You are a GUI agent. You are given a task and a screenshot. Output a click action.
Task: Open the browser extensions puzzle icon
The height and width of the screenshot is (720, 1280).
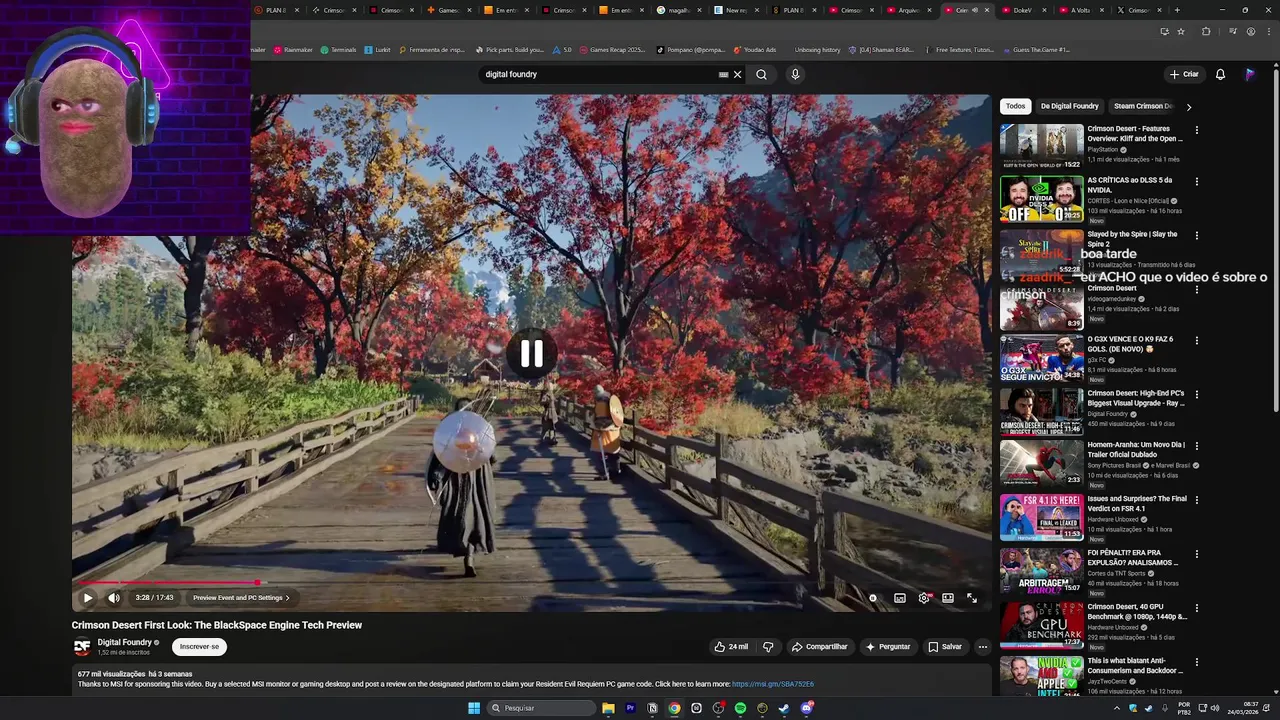[x=1206, y=31]
